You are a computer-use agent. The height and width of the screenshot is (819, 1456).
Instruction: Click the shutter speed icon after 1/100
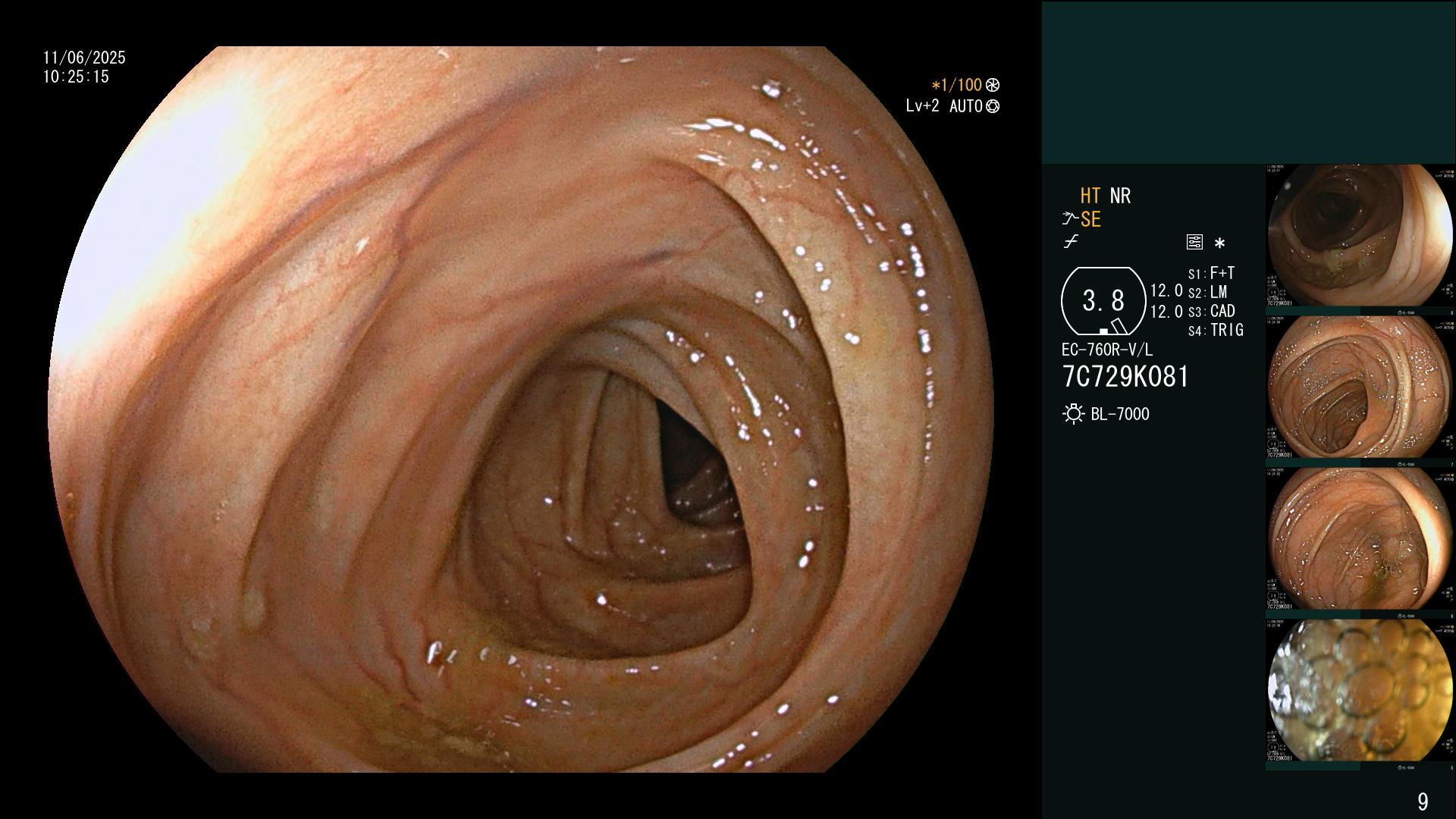click(x=993, y=85)
